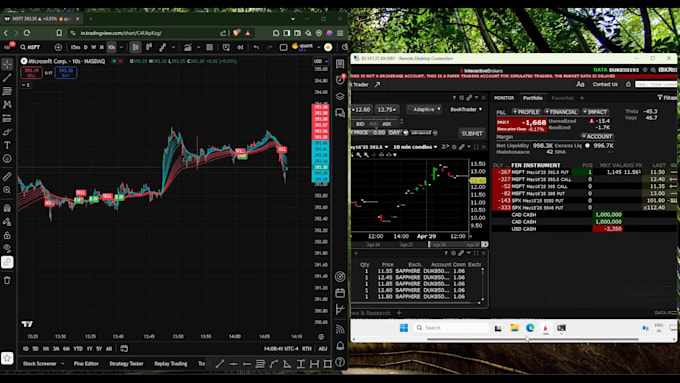
Task: Select the text annotation tool
Action: (x=7, y=145)
